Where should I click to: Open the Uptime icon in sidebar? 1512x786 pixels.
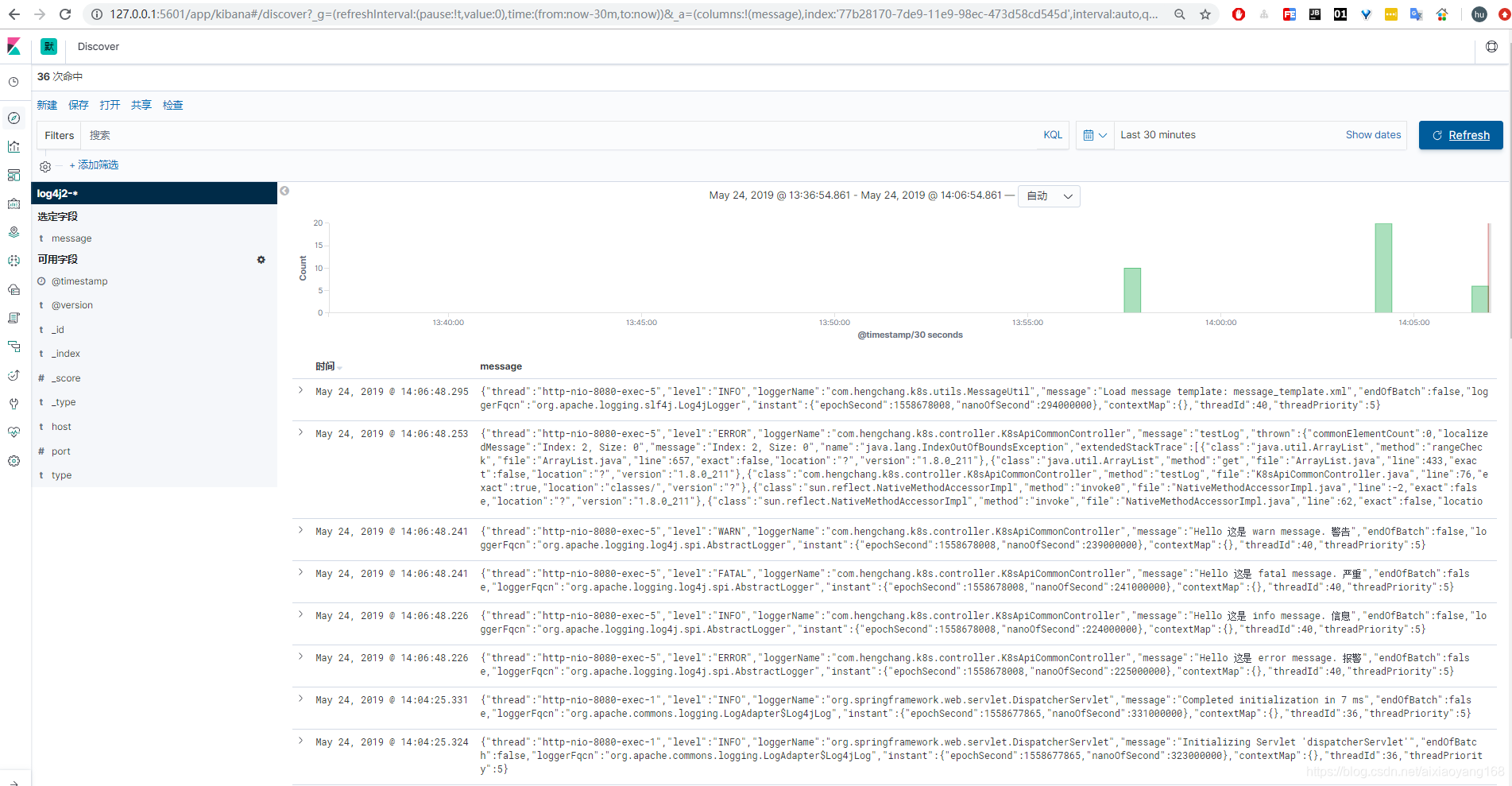(14, 375)
